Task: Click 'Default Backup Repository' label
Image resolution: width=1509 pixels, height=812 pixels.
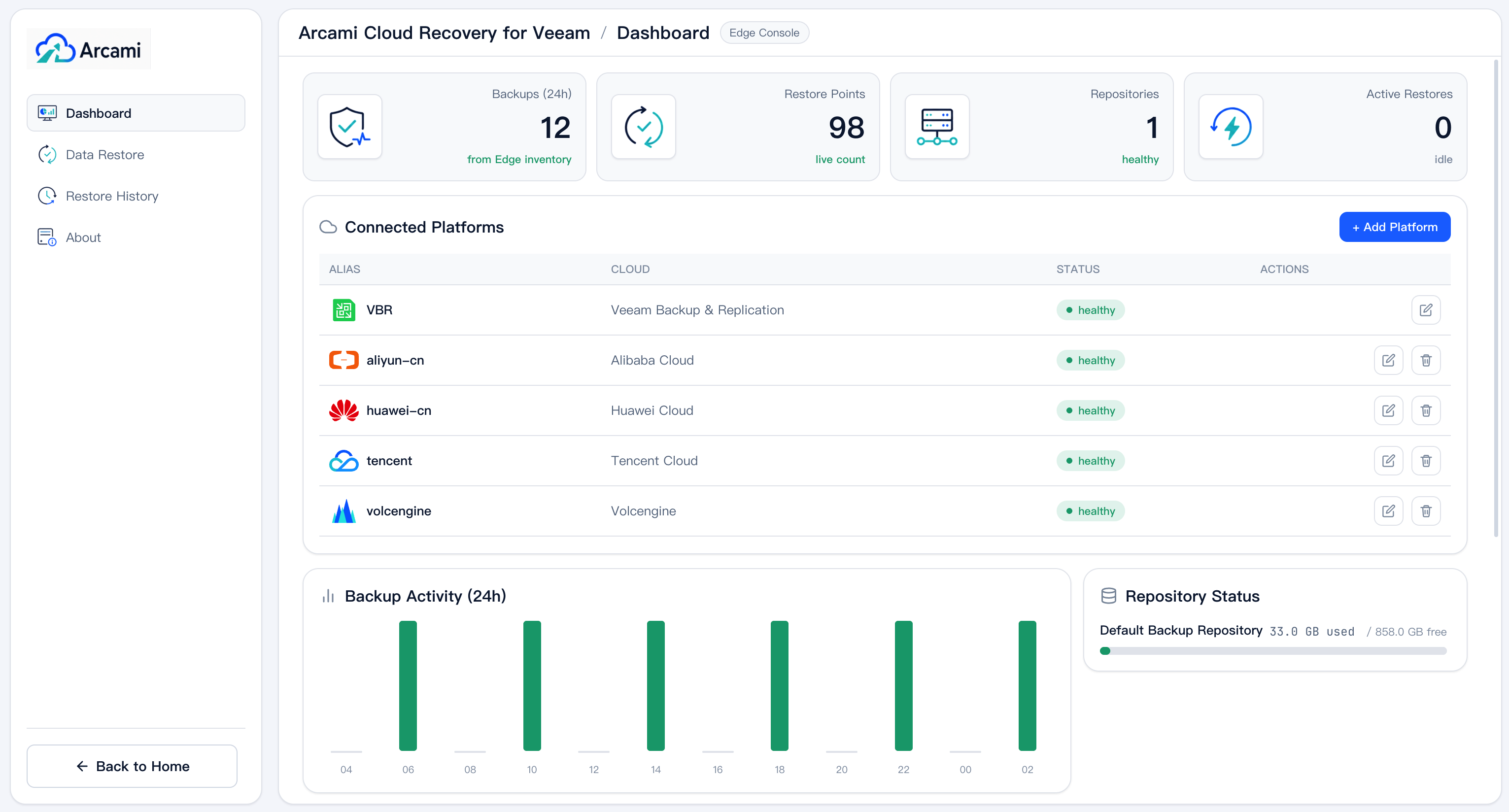Action: (x=1181, y=630)
